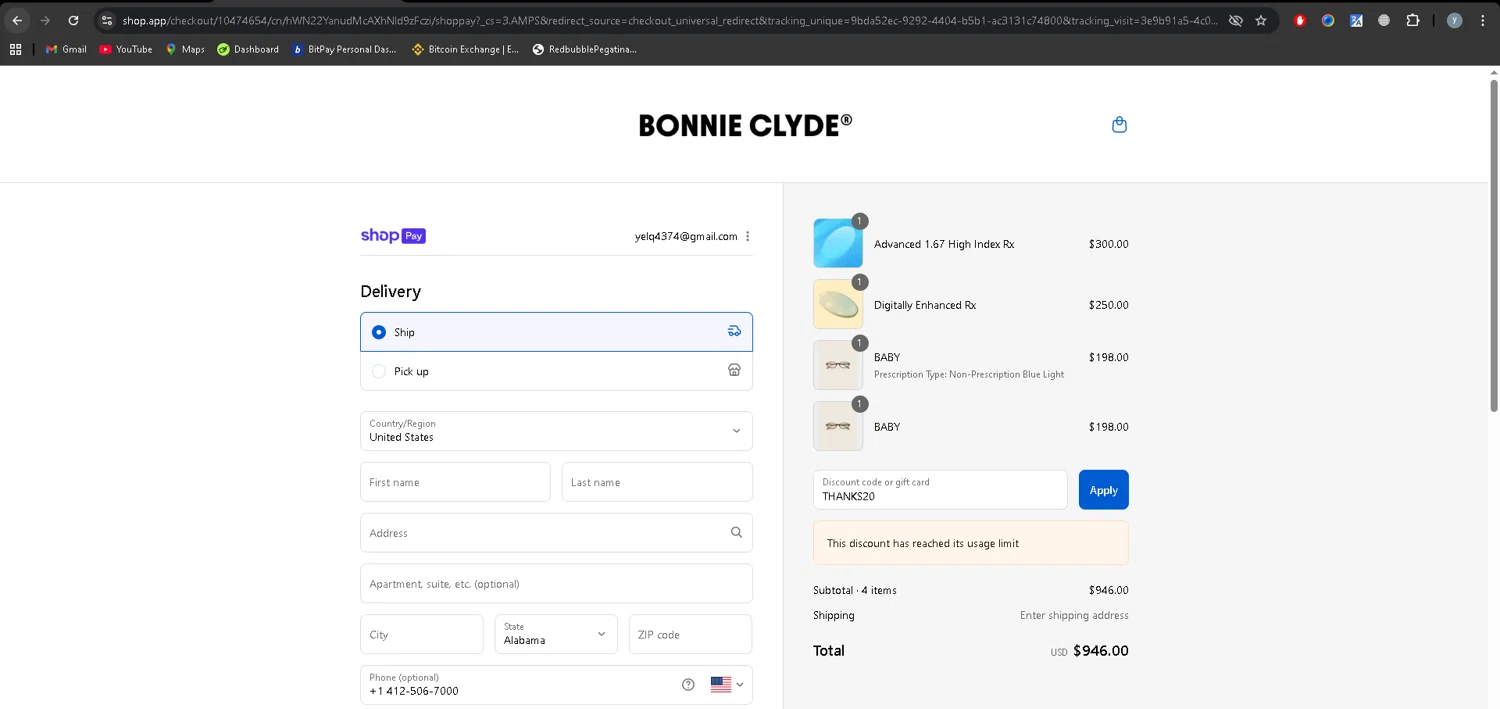Click 'Enter shipping address' text
Screen dimensions: 1500x709
point(1074,615)
